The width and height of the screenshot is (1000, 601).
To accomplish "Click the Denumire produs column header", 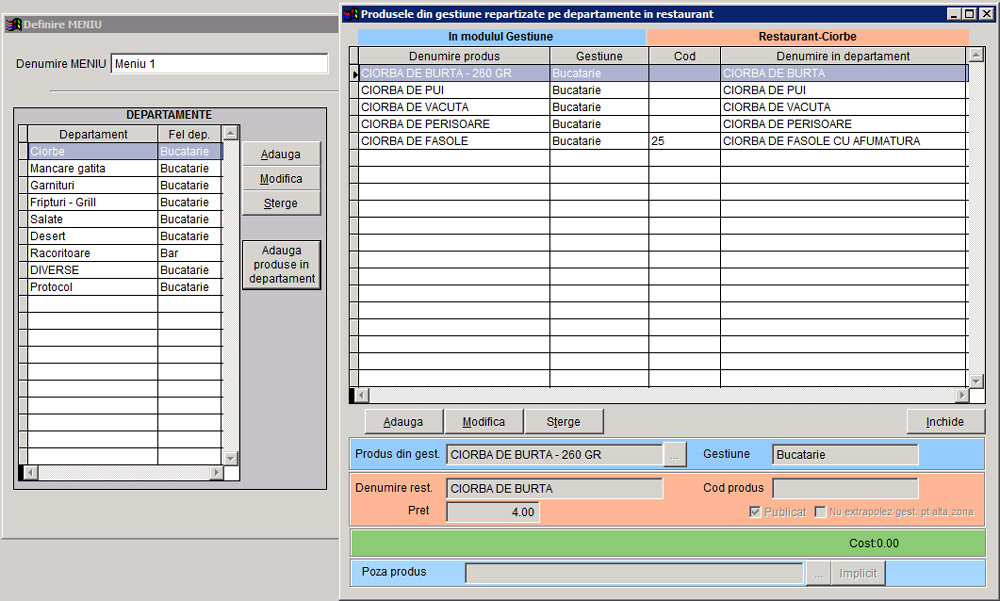I will (454, 56).
